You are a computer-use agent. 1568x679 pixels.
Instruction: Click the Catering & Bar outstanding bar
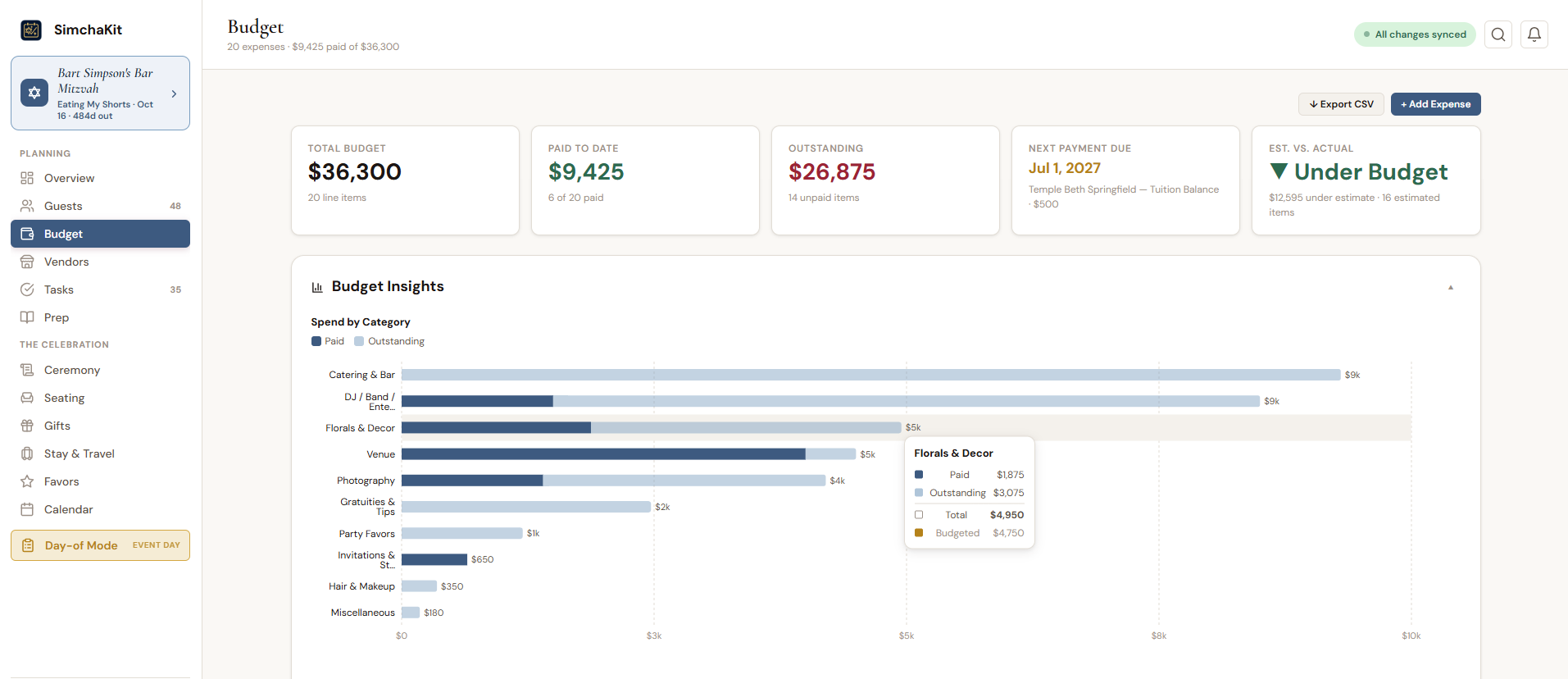(x=870, y=375)
